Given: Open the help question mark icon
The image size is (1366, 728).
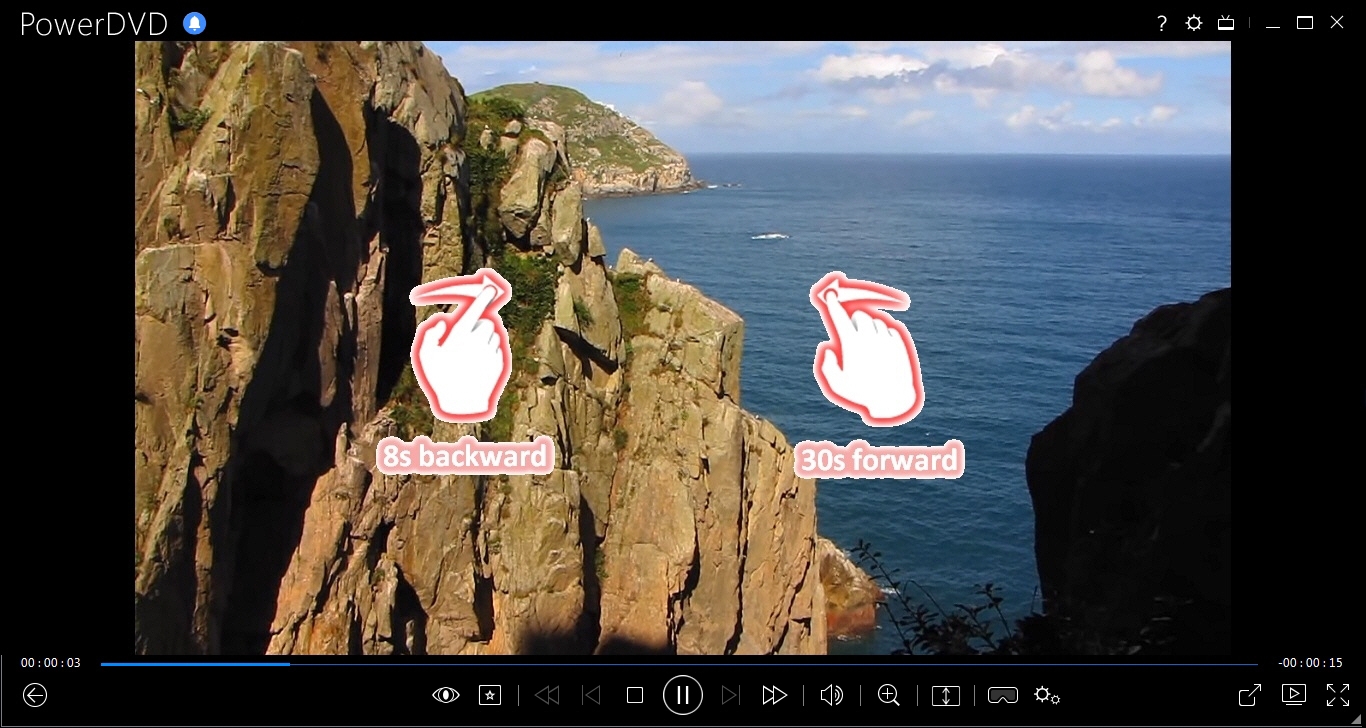Looking at the screenshot, I should [x=1161, y=24].
